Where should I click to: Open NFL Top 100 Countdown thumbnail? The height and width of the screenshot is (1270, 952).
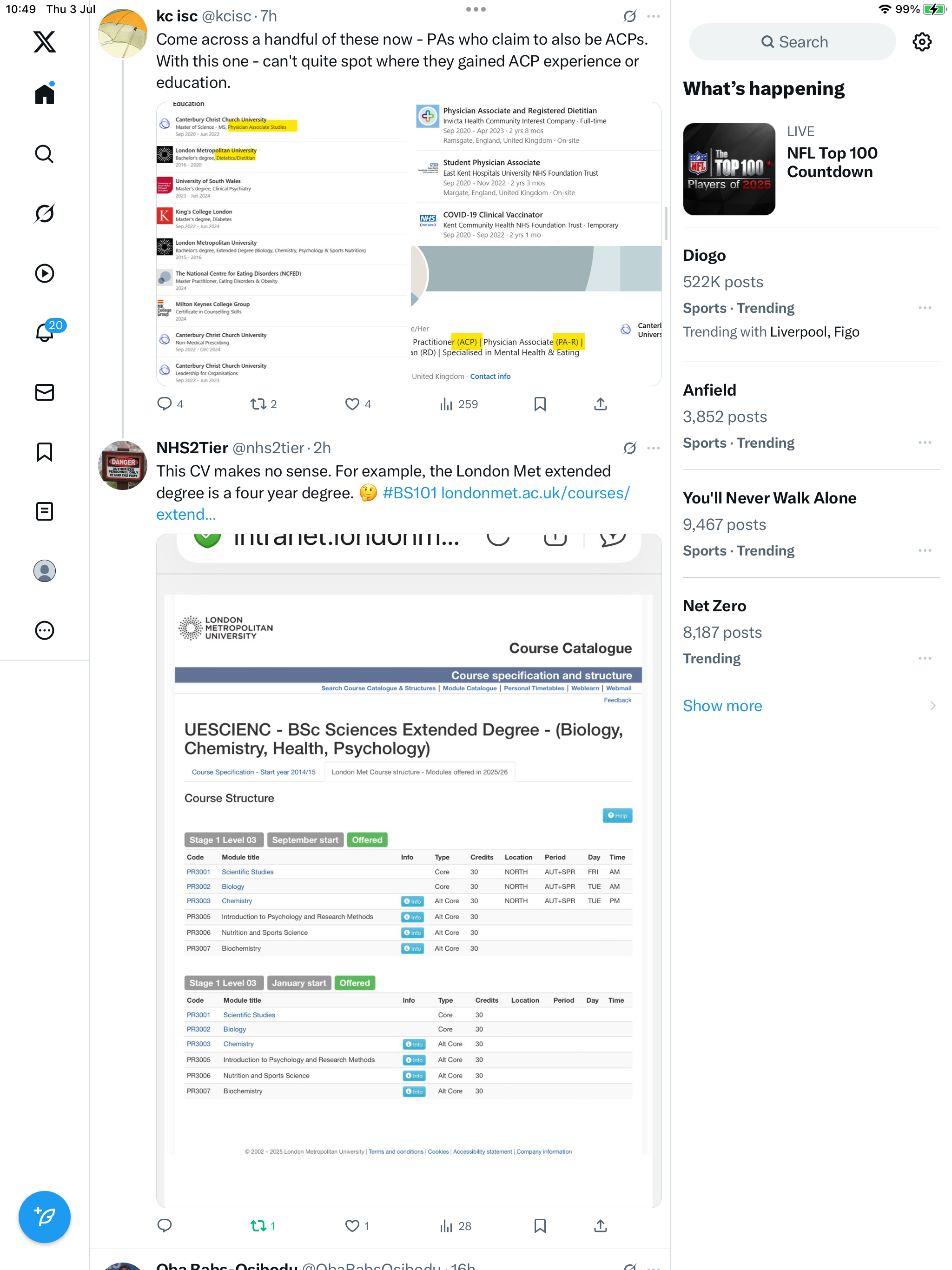(728, 169)
